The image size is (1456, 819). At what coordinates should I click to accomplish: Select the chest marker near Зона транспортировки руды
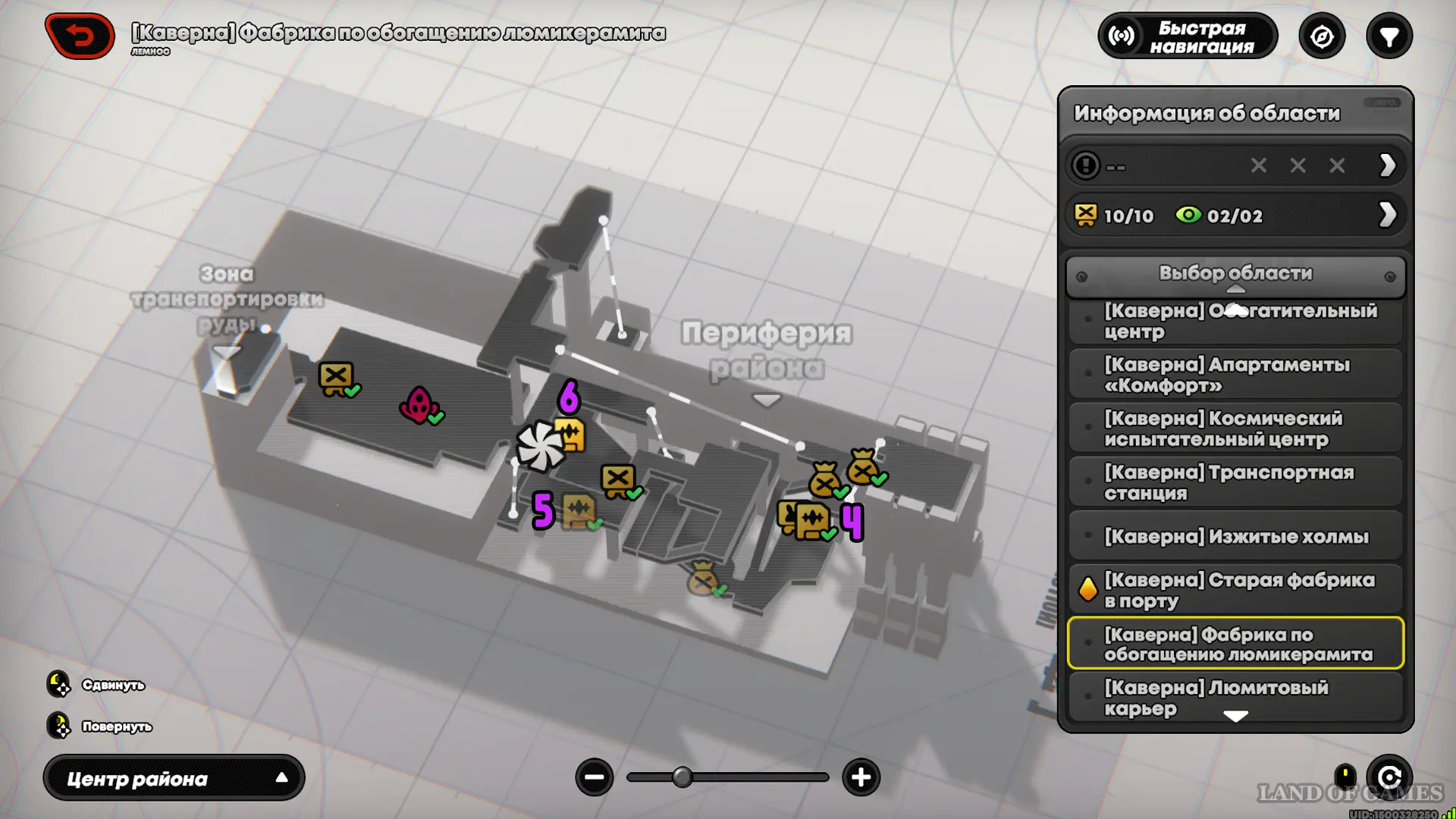pos(336,377)
